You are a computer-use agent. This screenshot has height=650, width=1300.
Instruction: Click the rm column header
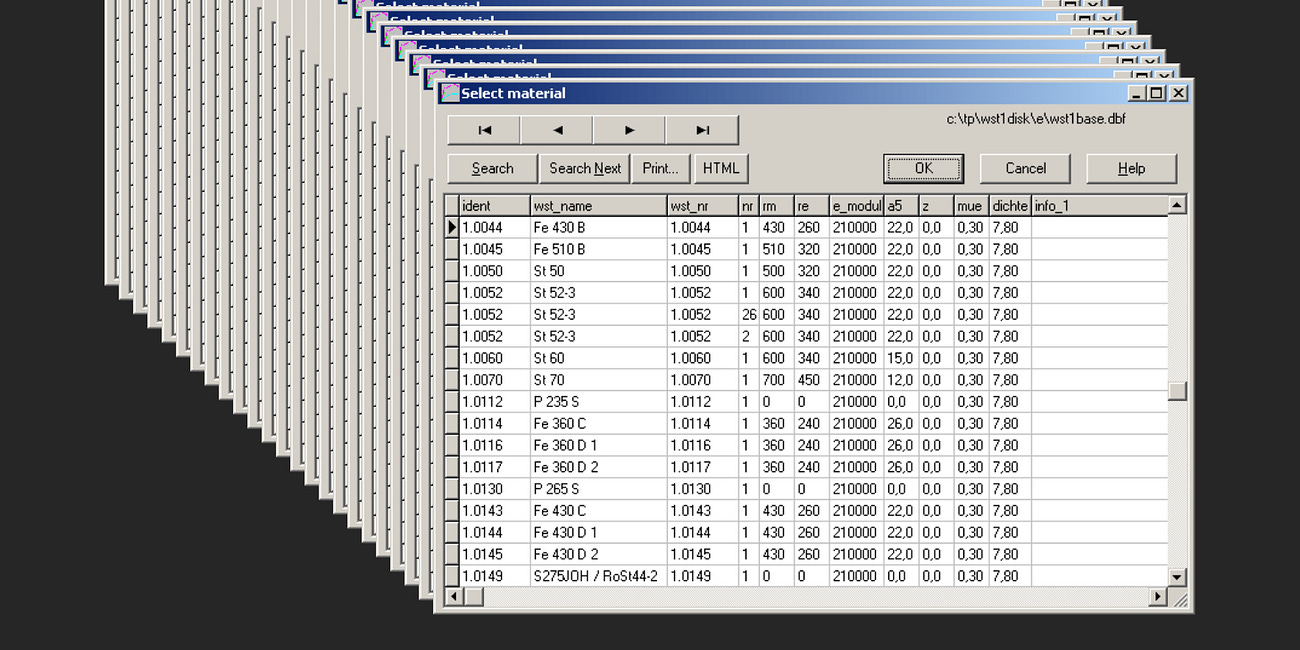[777, 206]
